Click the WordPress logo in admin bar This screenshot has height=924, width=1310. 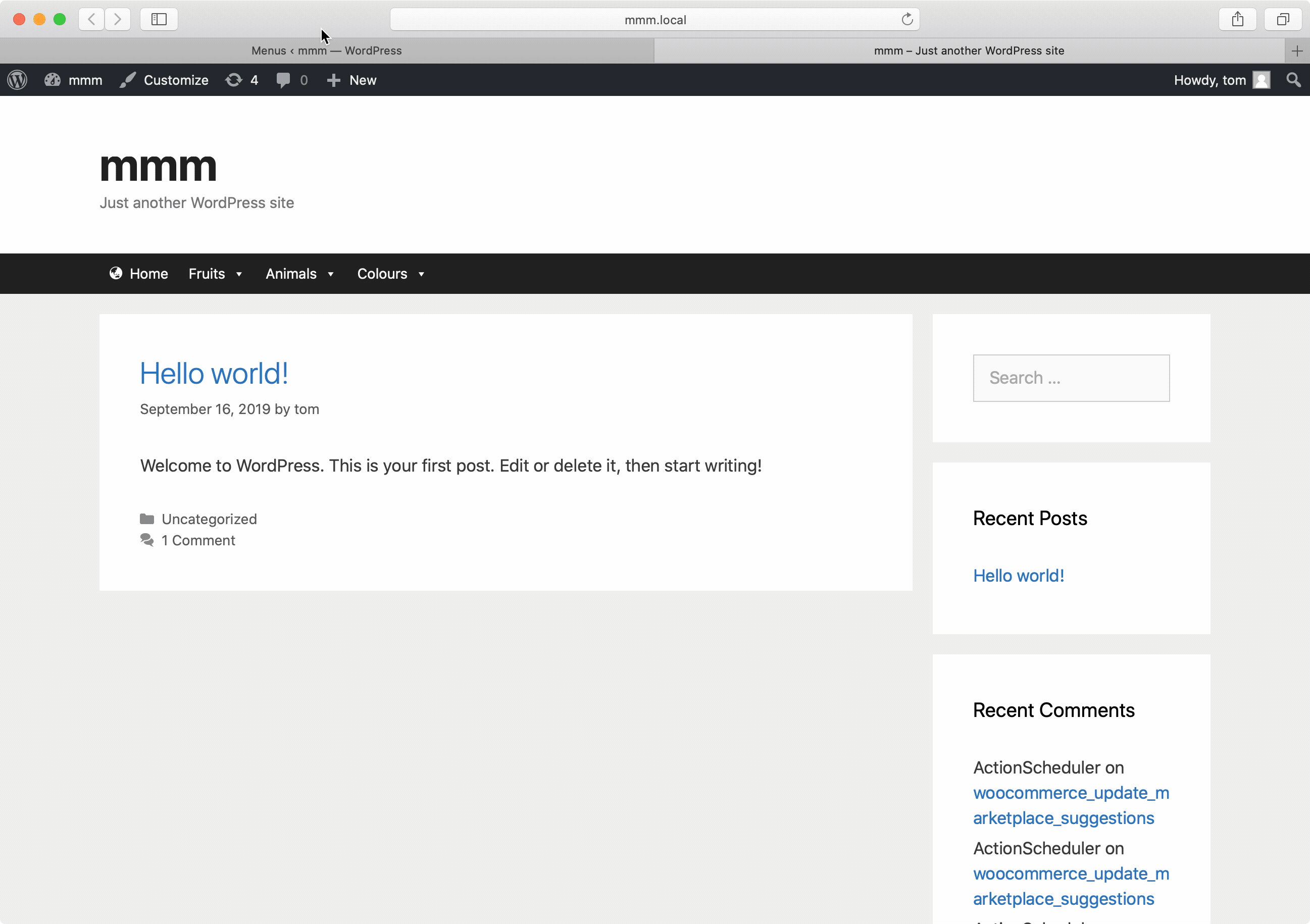(x=18, y=80)
